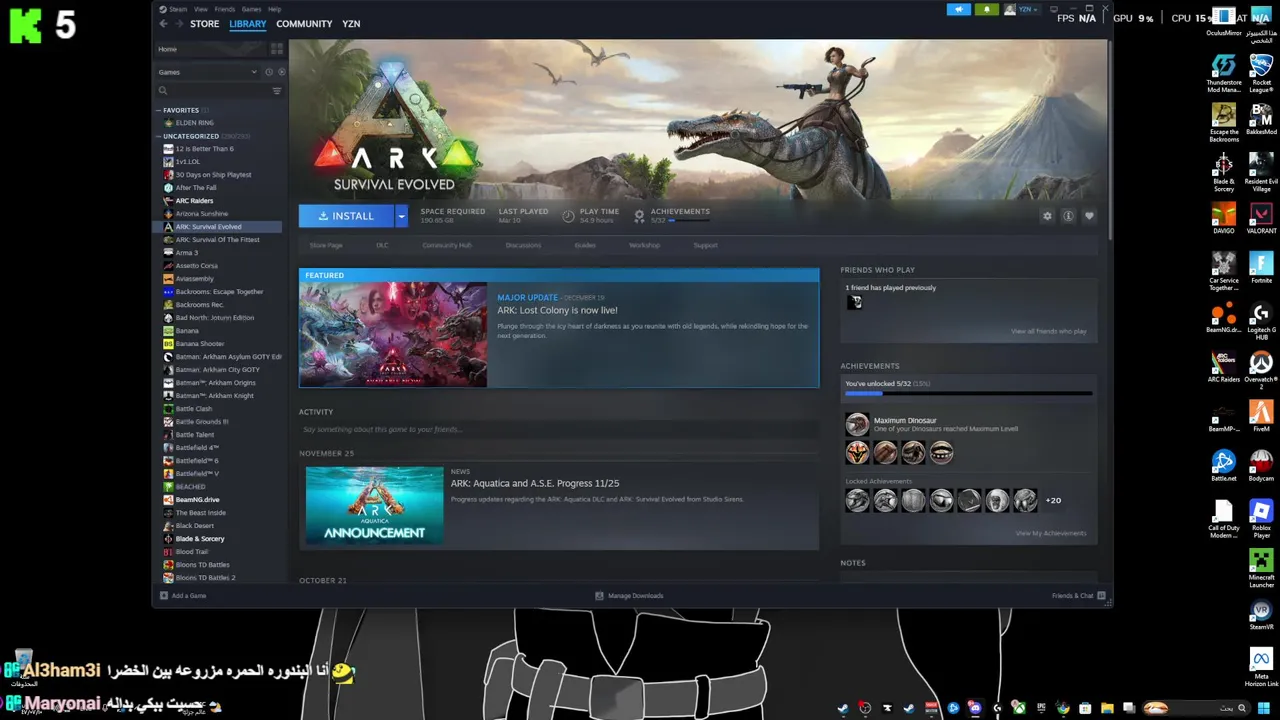The height and width of the screenshot is (720, 1280).
Task: Click Add a Game
Action: [183, 595]
